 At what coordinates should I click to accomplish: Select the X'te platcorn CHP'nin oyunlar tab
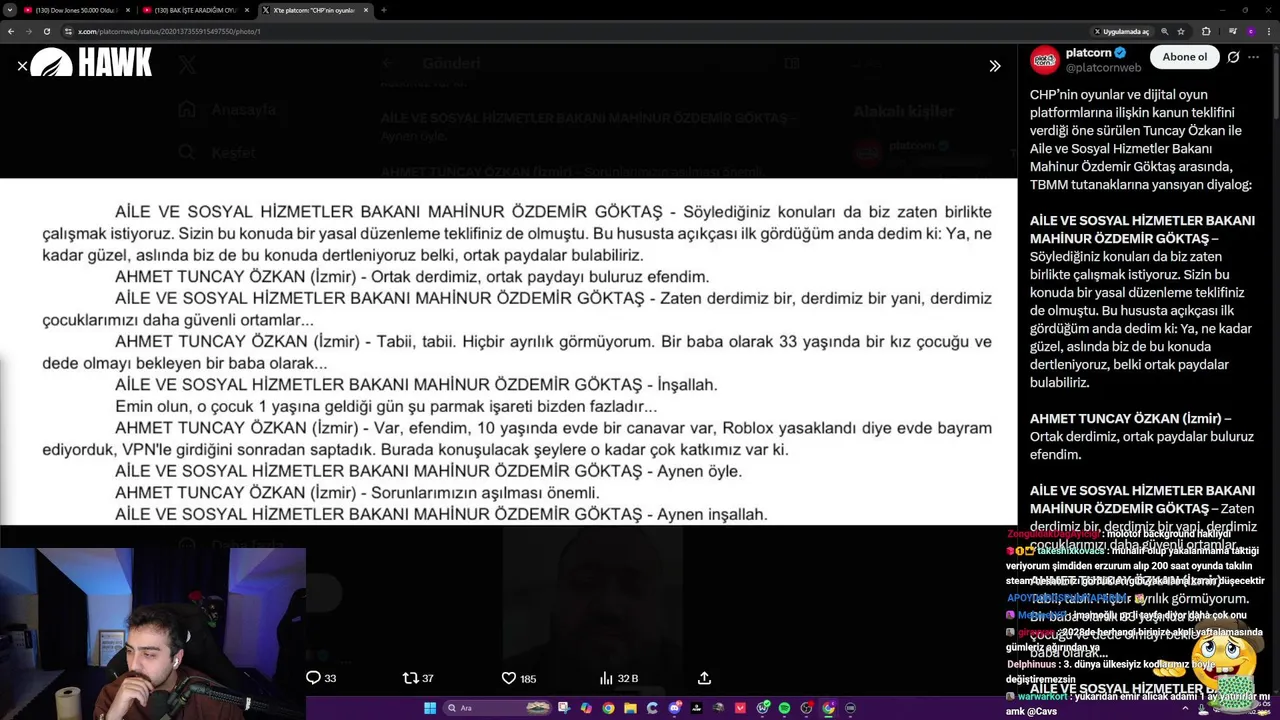click(x=314, y=10)
